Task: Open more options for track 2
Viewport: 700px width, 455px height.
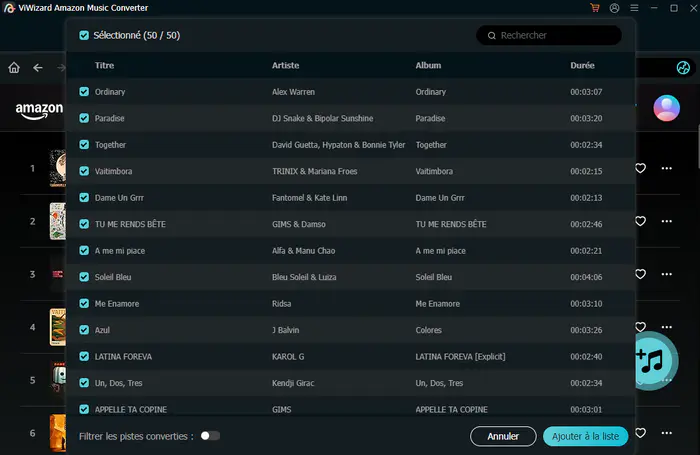Action: [667, 221]
